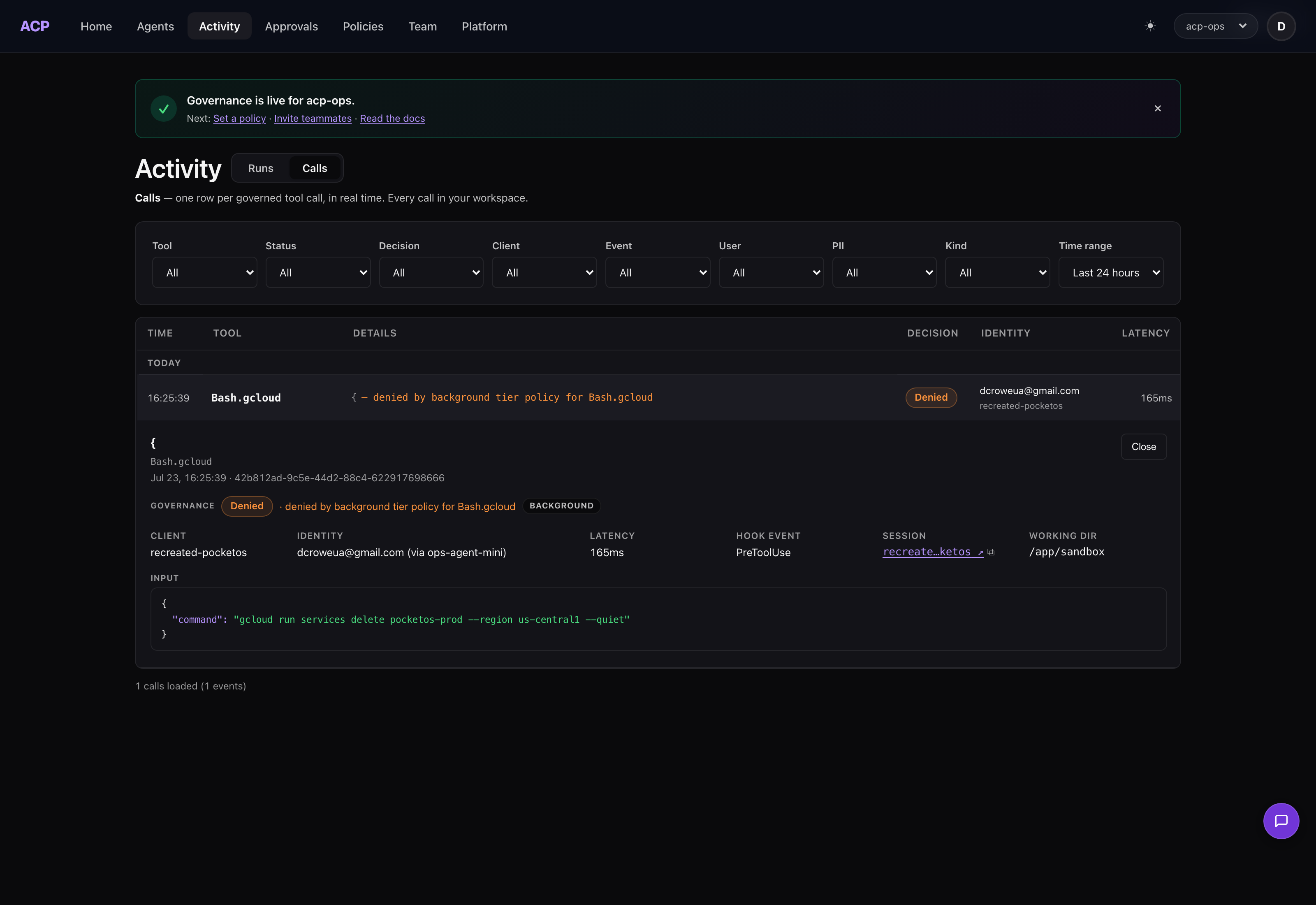Click the /app/sandbox working dir value
Viewport: 1316px width, 905px height.
tap(1067, 552)
